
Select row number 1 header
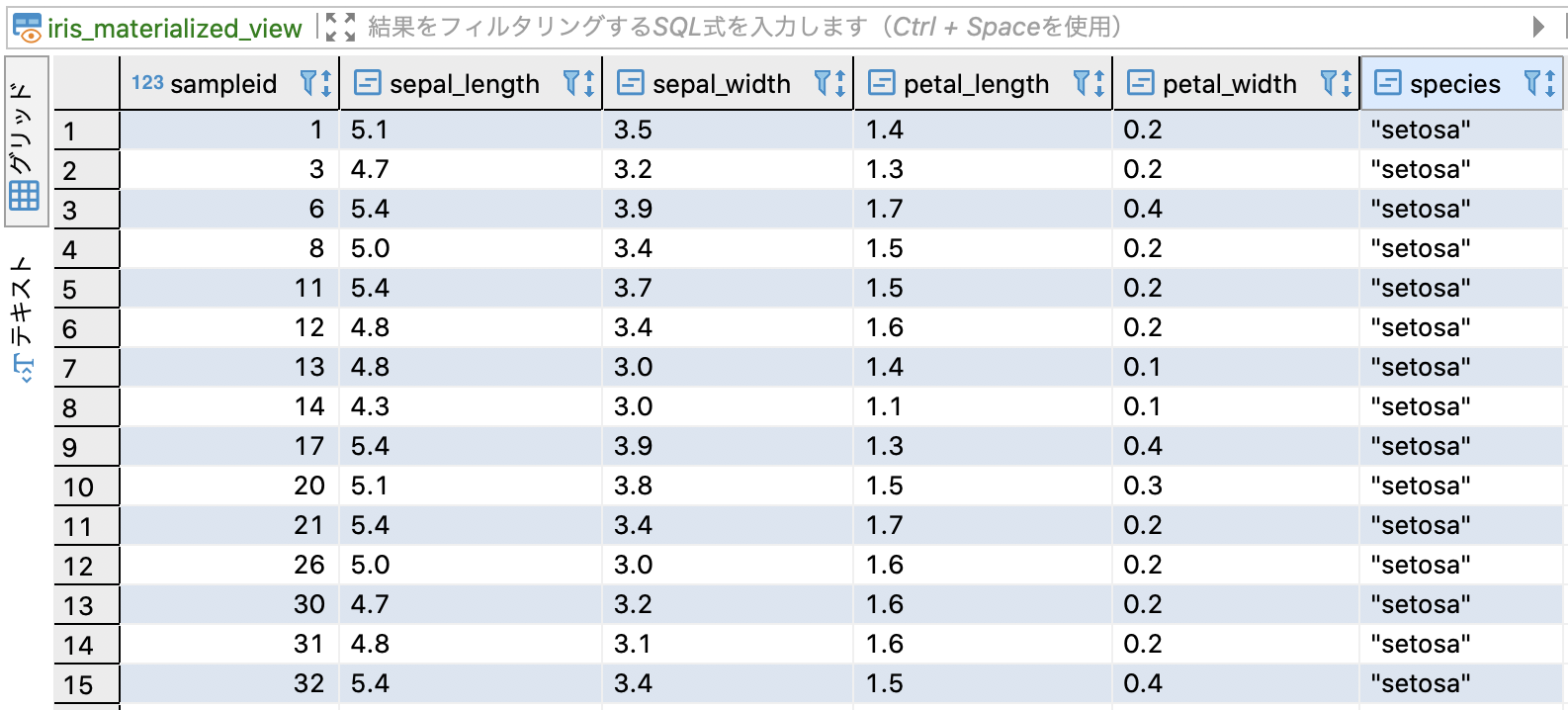pos(86,131)
